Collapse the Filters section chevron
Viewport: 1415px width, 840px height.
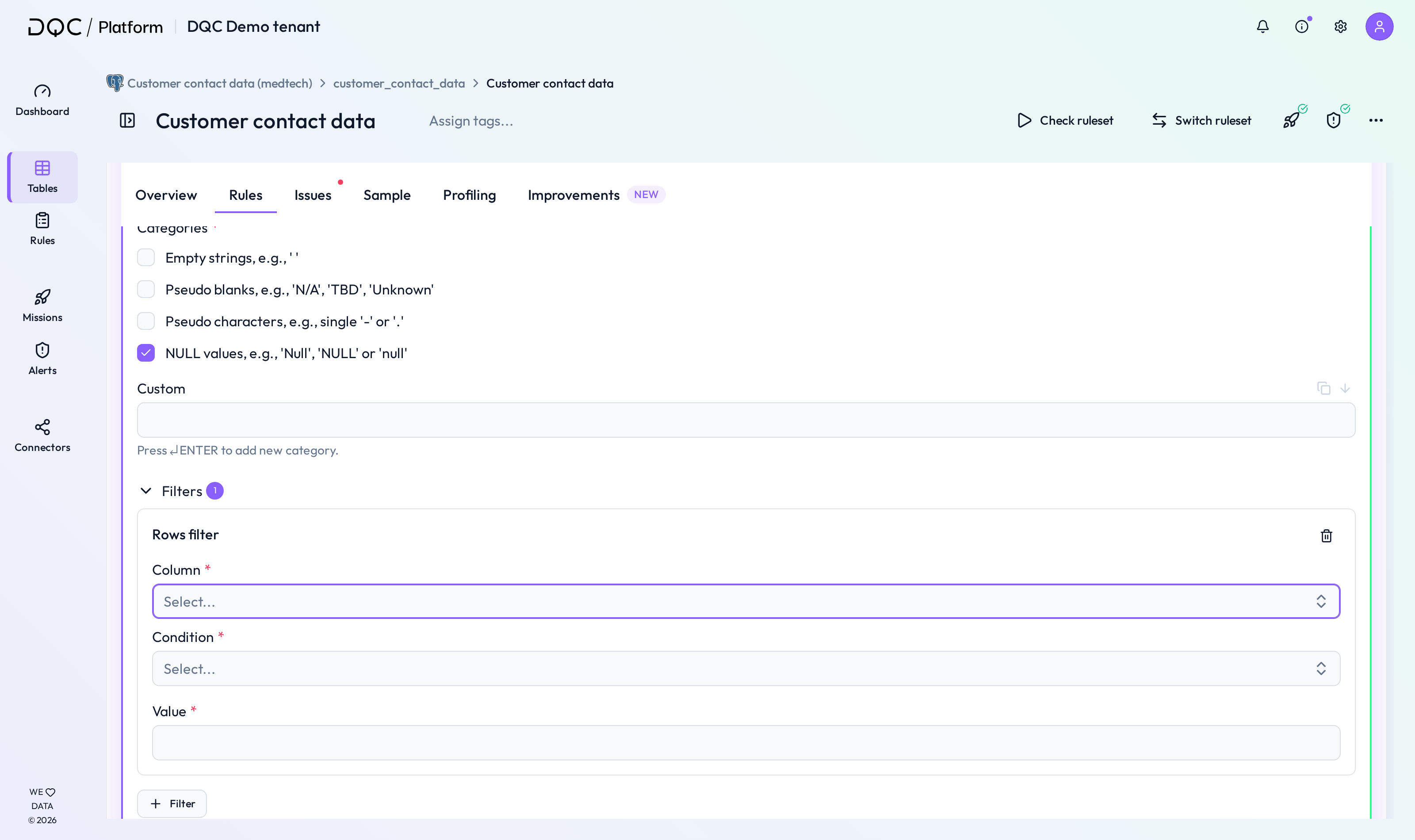146,491
